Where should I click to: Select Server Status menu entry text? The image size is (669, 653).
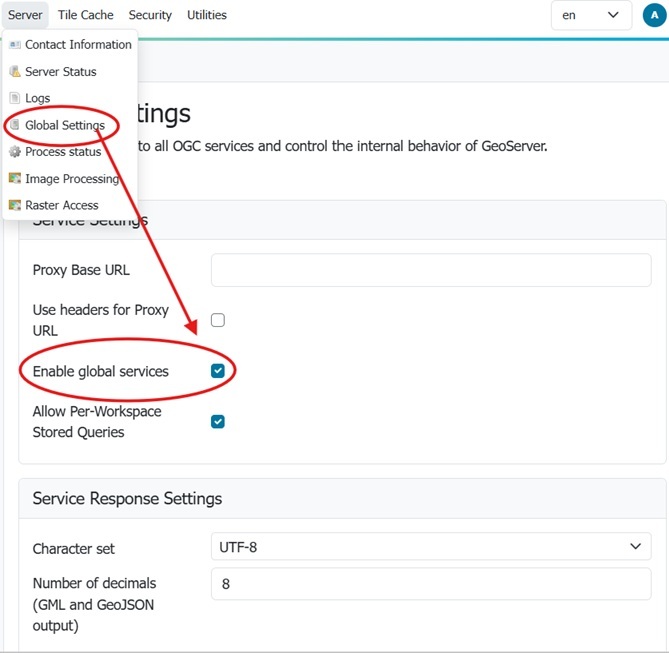pyautogui.click(x=60, y=72)
